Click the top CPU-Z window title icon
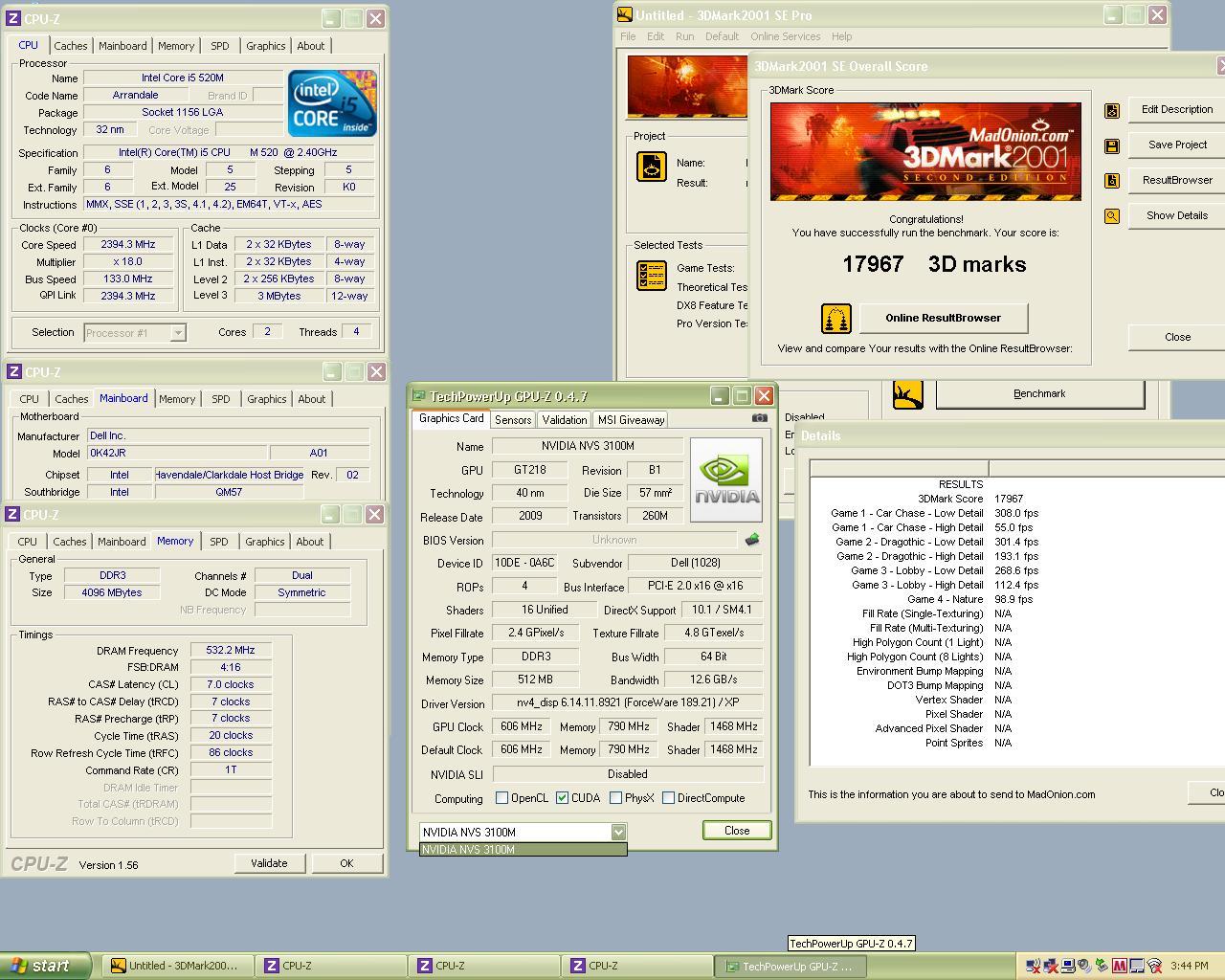This screenshot has width=1225, height=980. (13, 18)
